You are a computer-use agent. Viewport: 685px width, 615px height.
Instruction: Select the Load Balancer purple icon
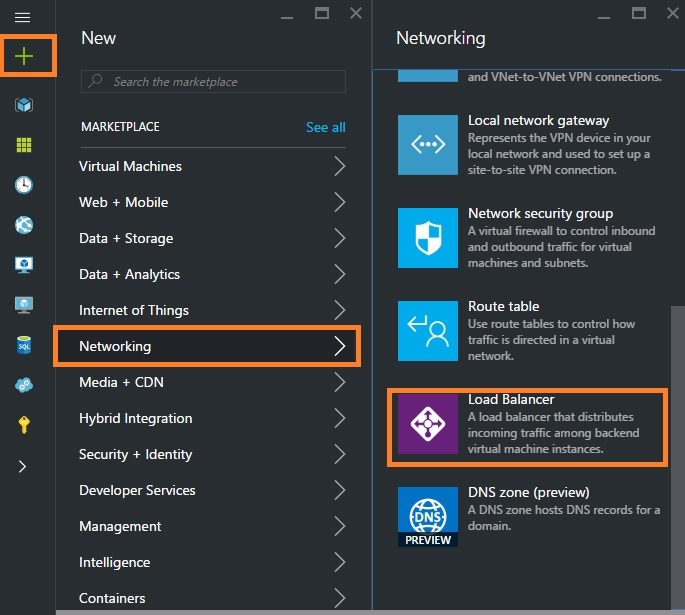428,427
